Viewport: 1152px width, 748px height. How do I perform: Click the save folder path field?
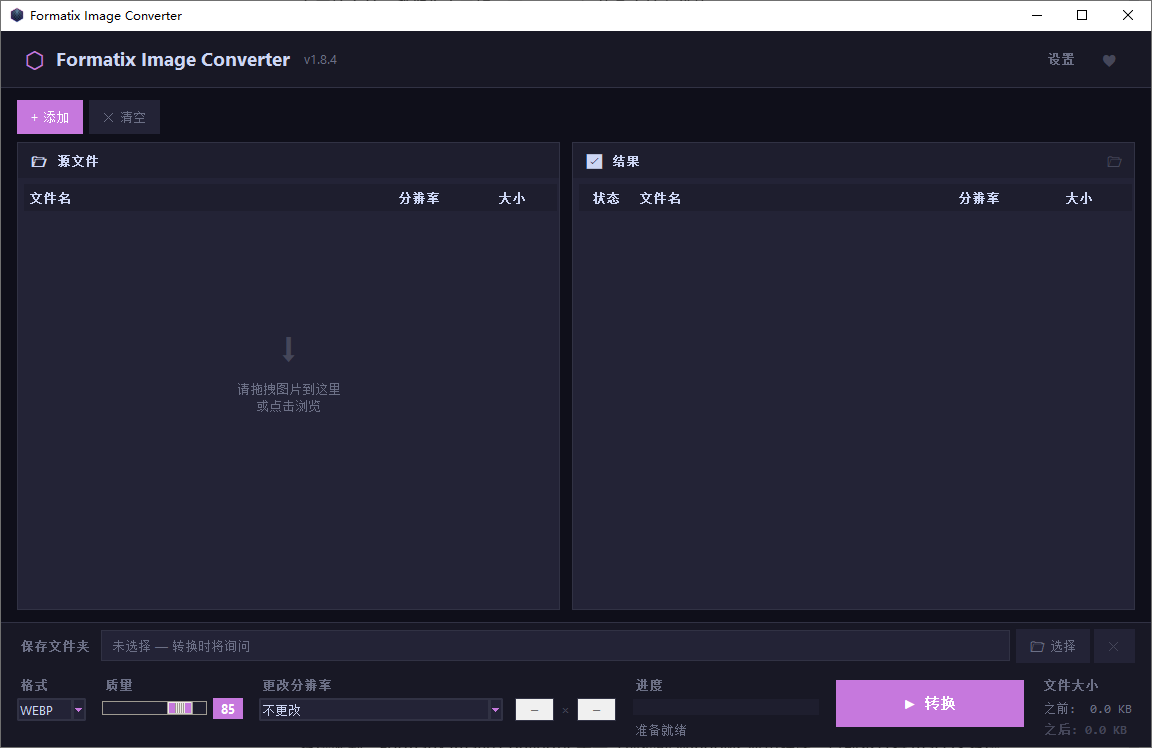click(555, 646)
